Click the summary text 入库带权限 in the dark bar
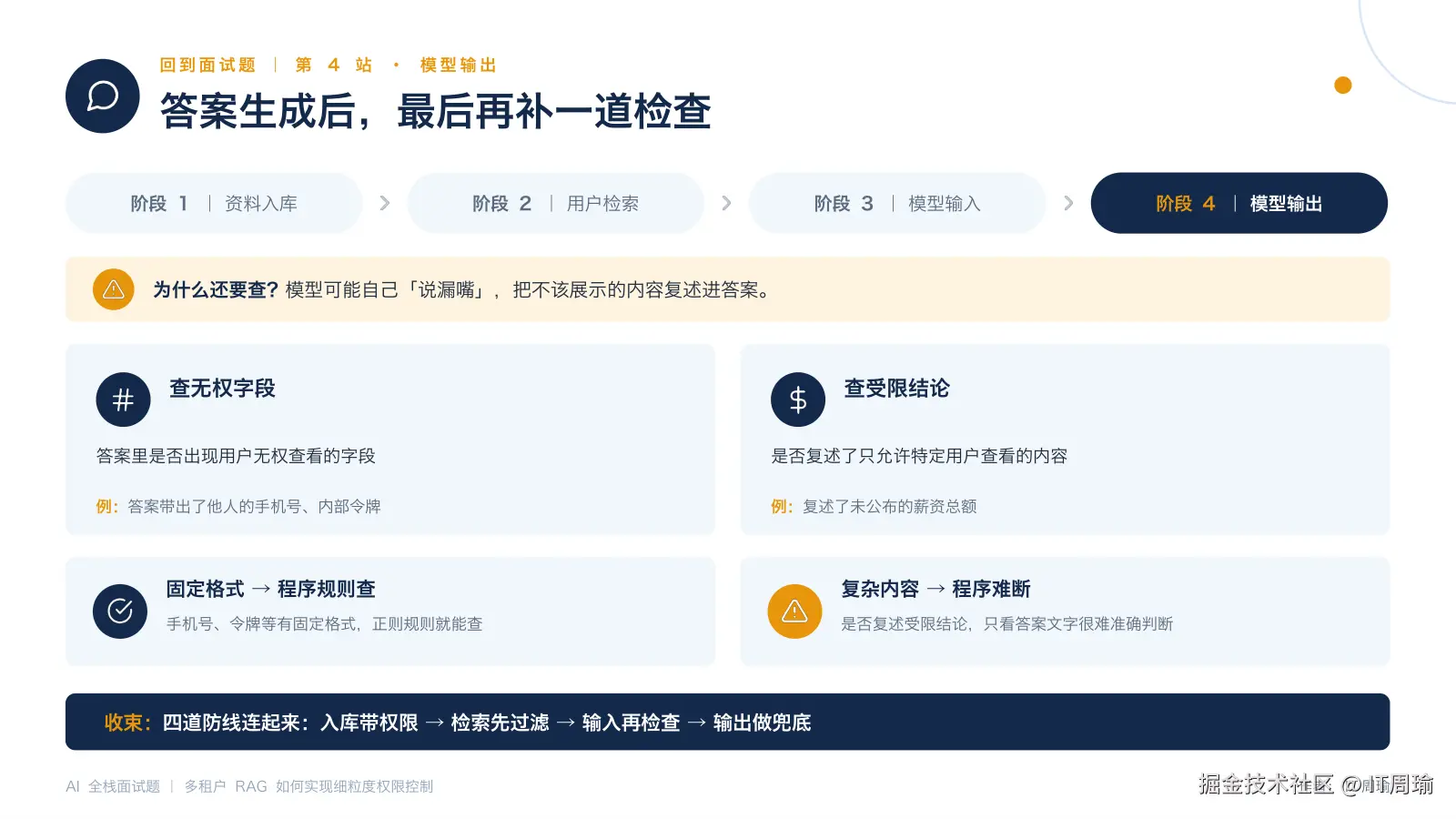Image resolution: width=1456 pixels, height=819 pixels. [369, 723]
